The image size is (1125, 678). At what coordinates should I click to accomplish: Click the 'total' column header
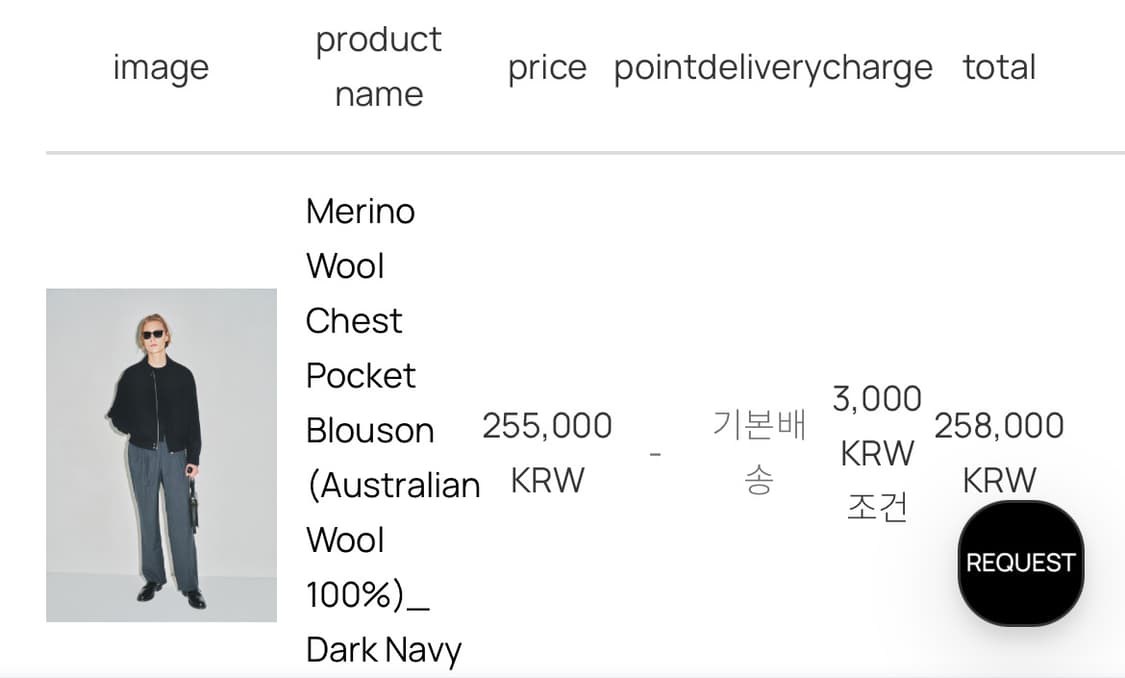(999, 68)
